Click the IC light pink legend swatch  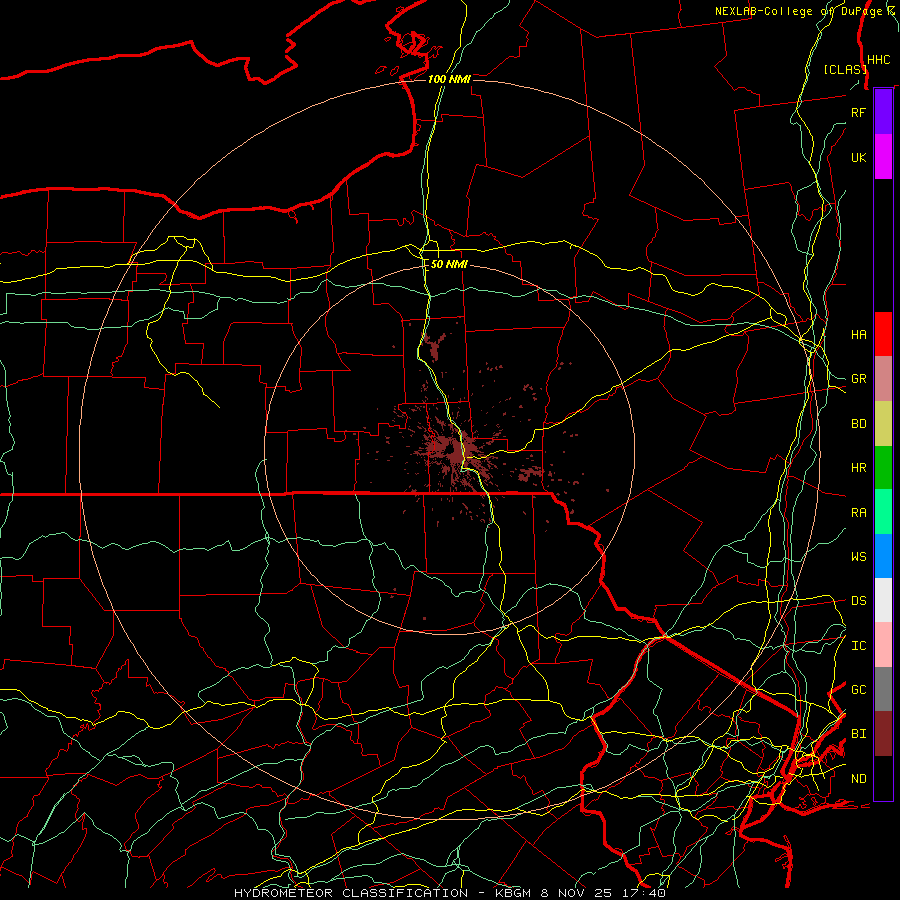click(x=883, y=645)
